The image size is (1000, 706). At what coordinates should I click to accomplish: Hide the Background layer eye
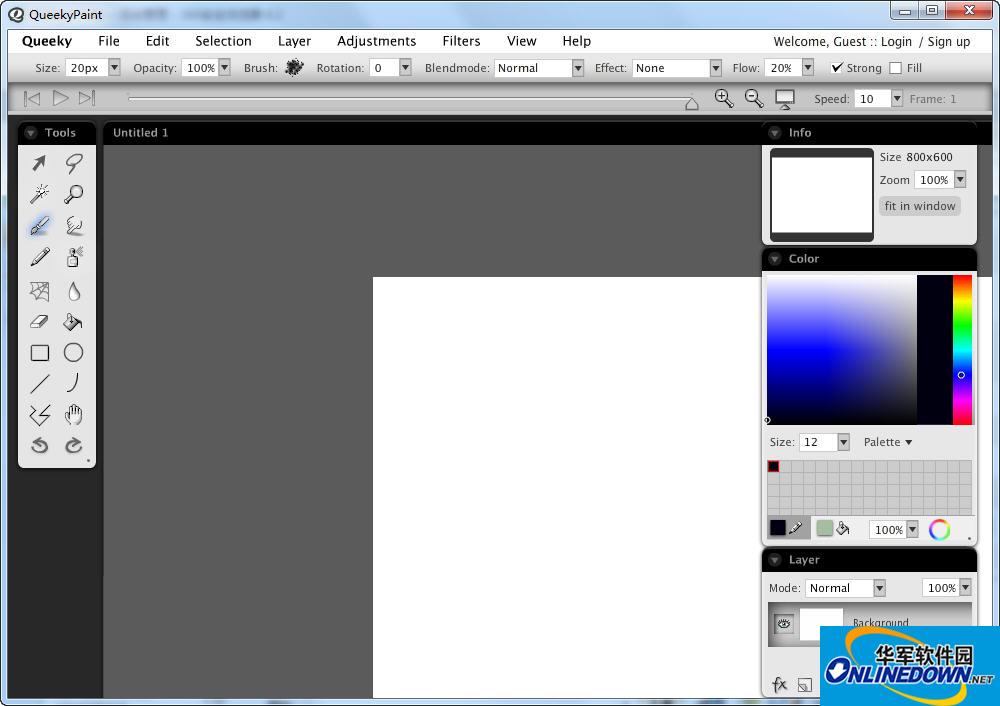tap(784, 624)
